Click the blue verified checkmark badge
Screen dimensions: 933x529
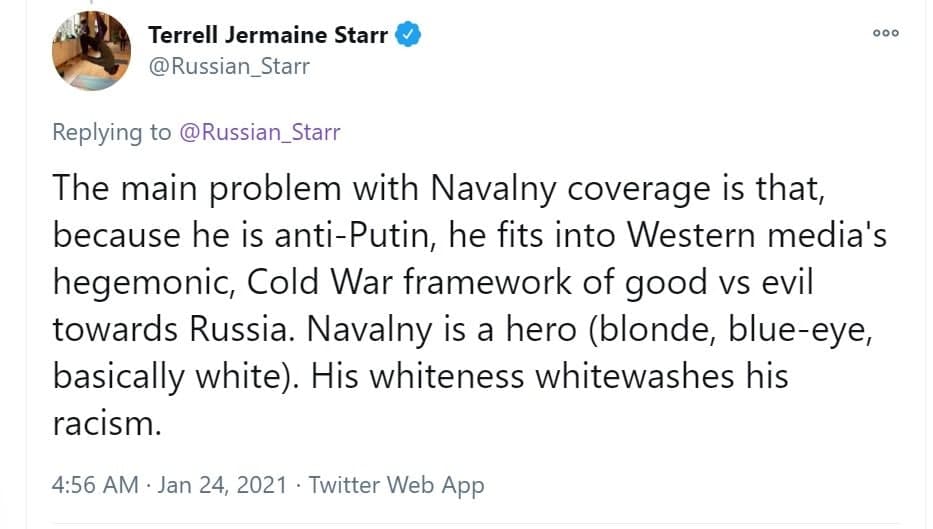click(x=408, y=35)
